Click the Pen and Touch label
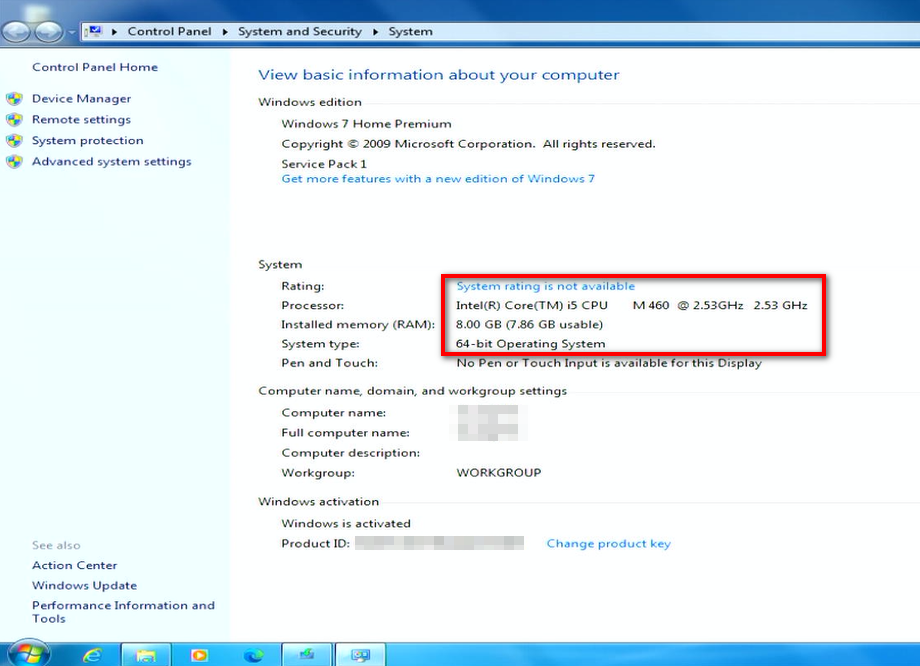 329,363
